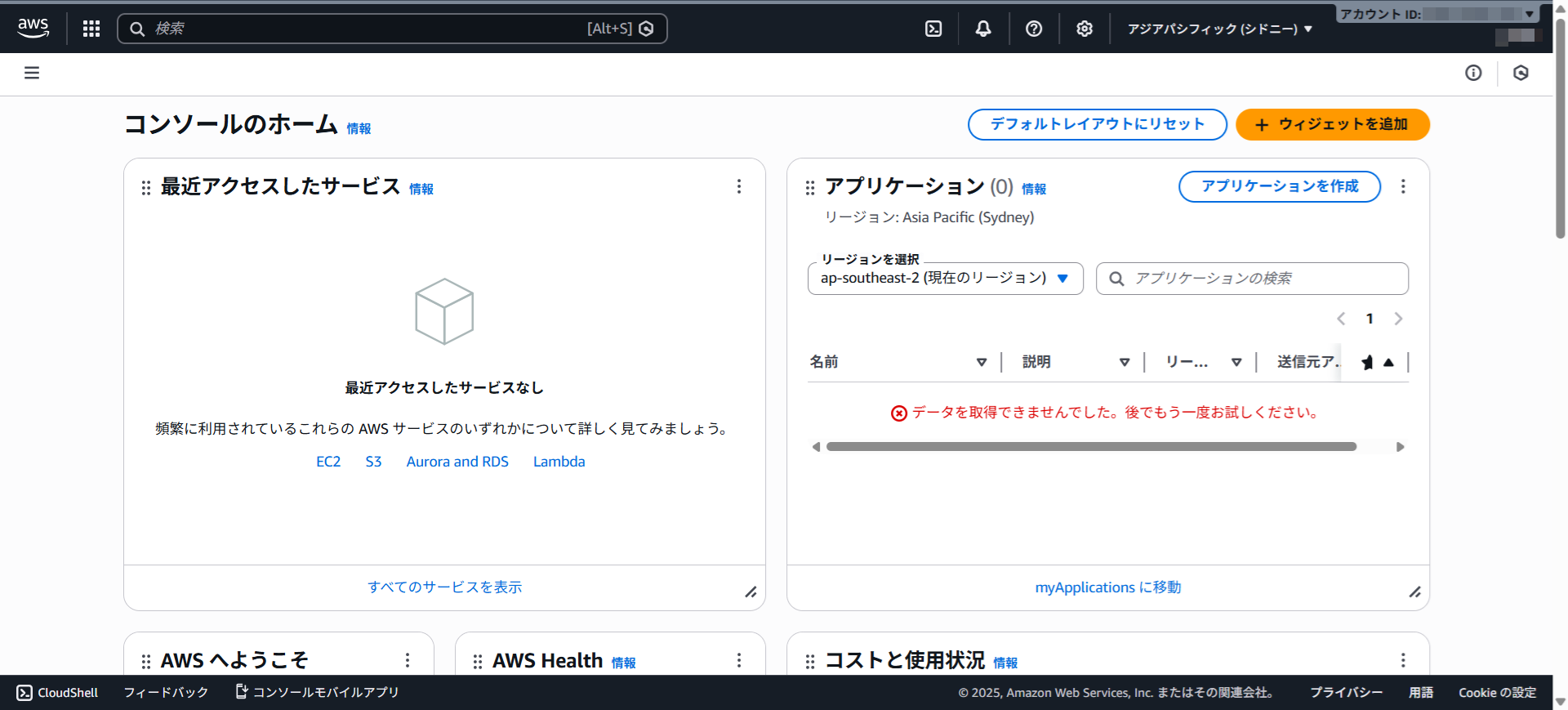
Task: Click the horizontal scrollbar in applications table
Action: pyautogui.click(x=1091, y=447)
